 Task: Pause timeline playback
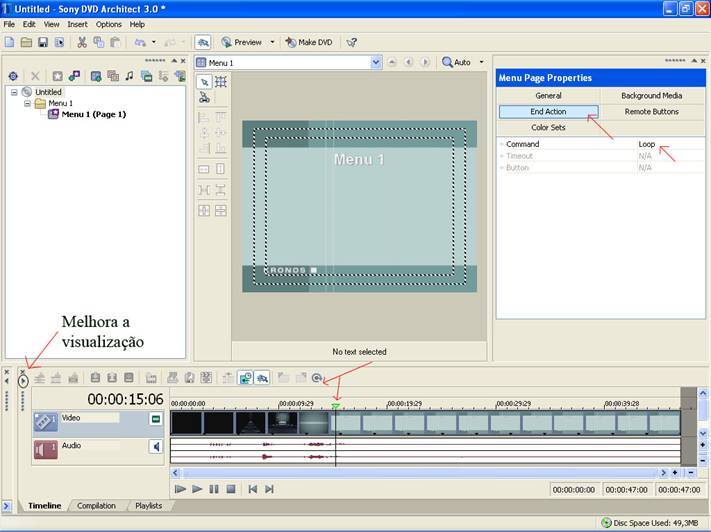pyautogui.click(x=214, y=489)
